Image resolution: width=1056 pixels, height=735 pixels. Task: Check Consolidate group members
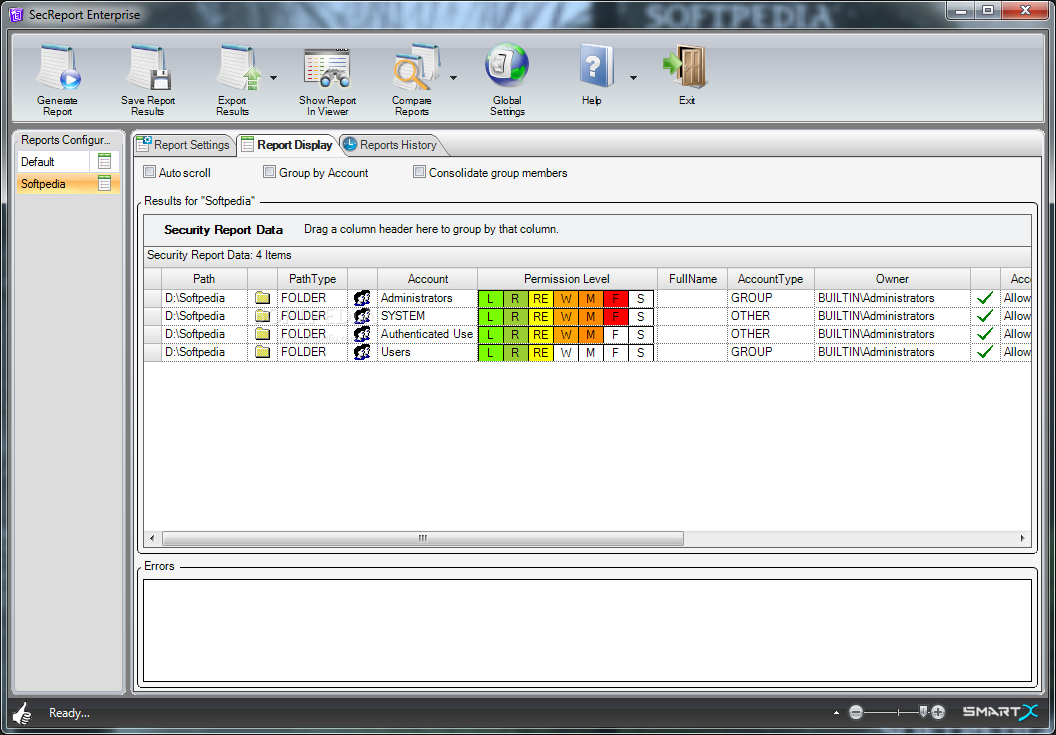(x=419, y=172)
